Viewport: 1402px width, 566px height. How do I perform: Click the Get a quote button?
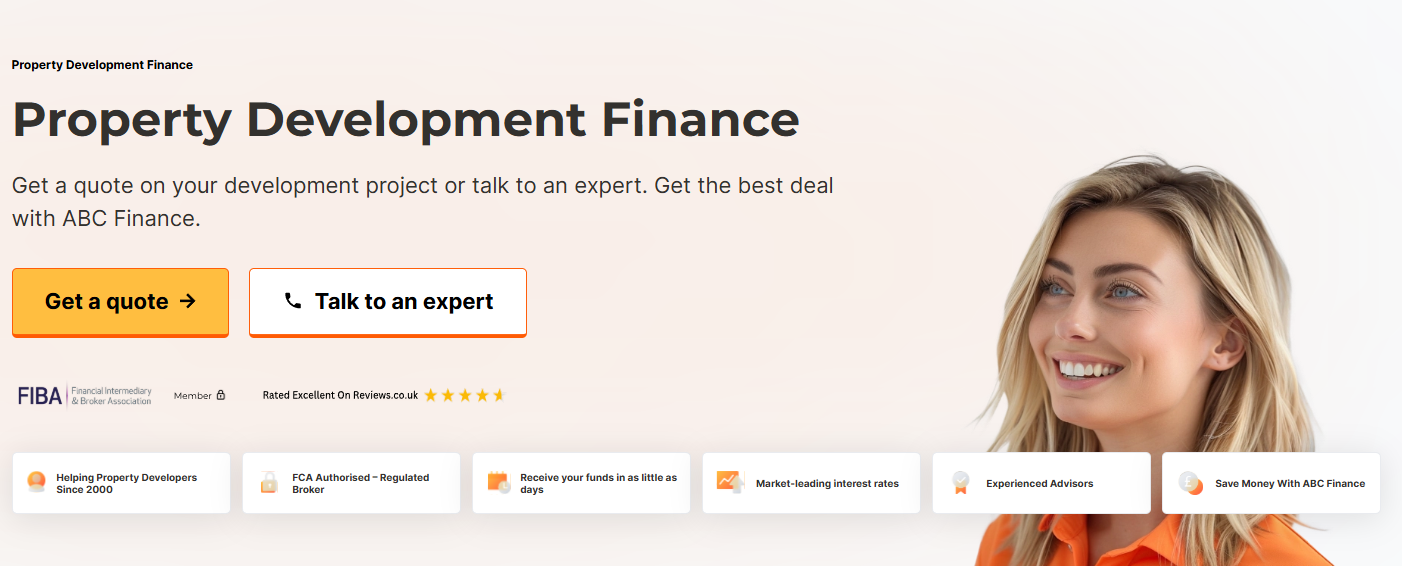tap(120, 302)
